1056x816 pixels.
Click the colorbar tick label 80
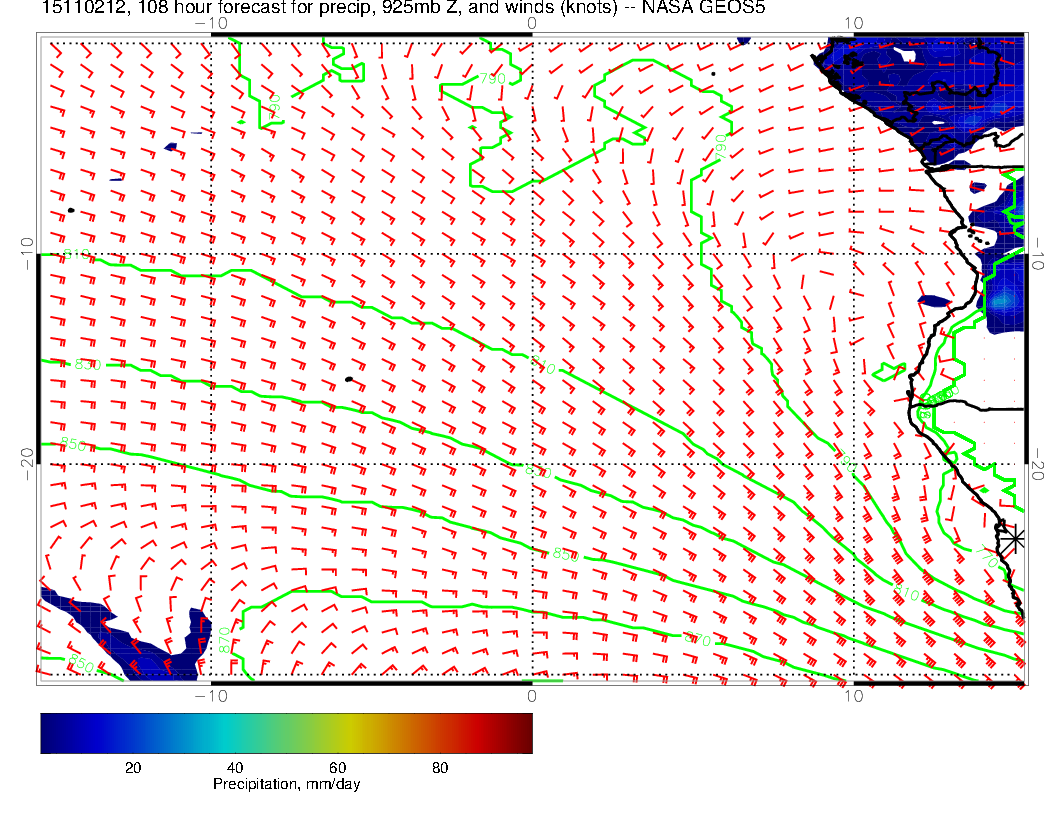point(439,767)
